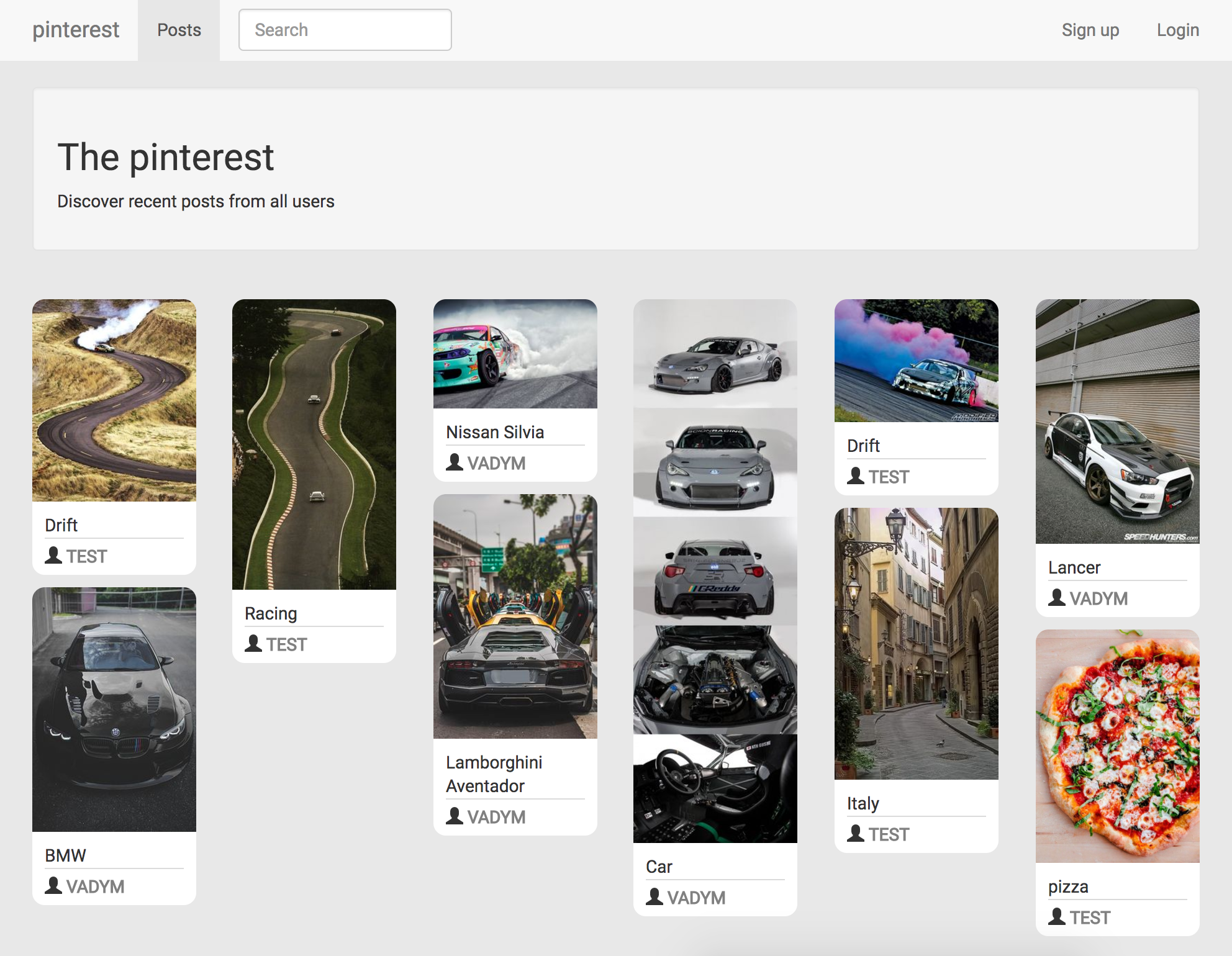Click the pizza post title
1232x956 pixels.
[x=1068, y=886]
